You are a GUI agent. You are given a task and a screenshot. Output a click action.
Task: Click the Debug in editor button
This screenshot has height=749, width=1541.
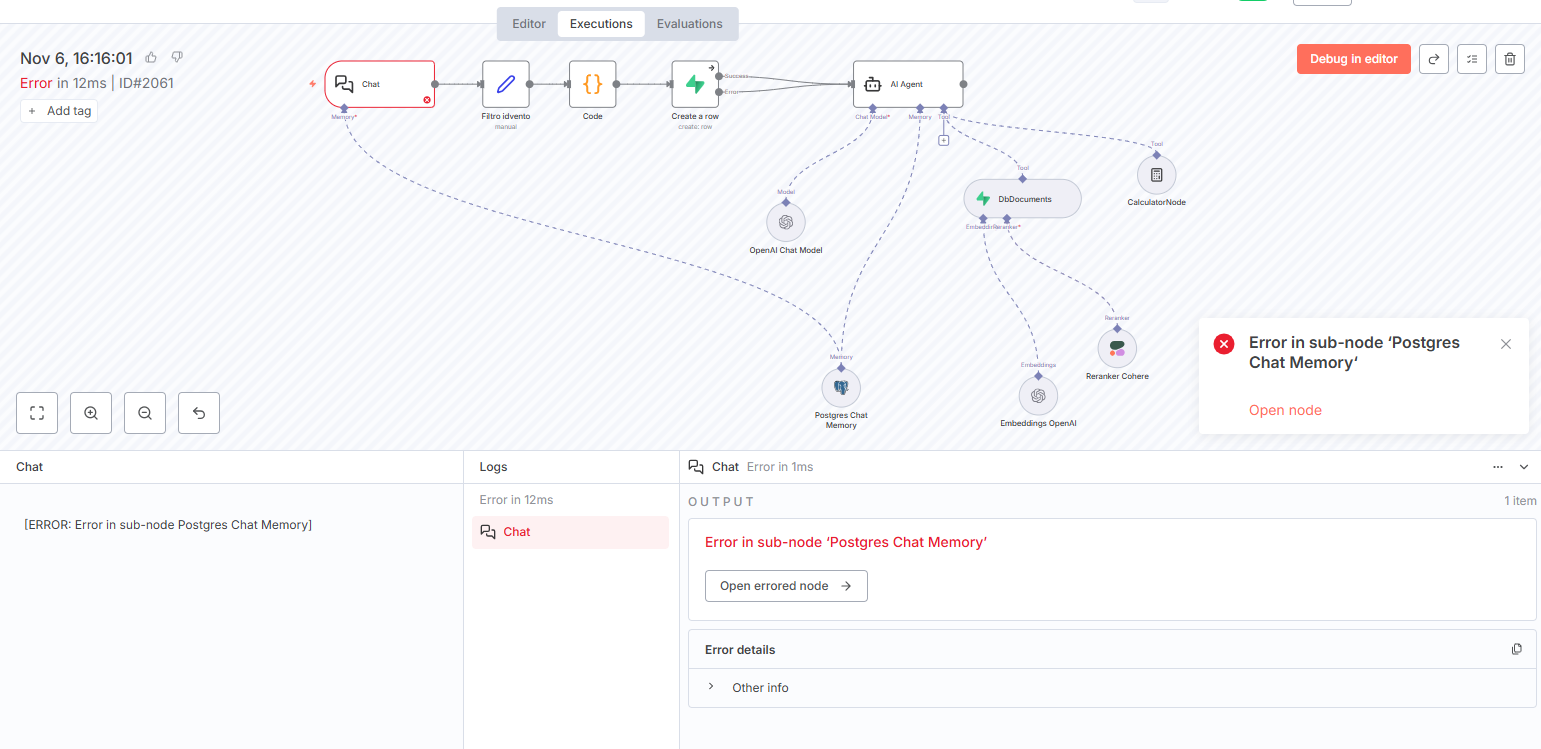pos(1354,59)
